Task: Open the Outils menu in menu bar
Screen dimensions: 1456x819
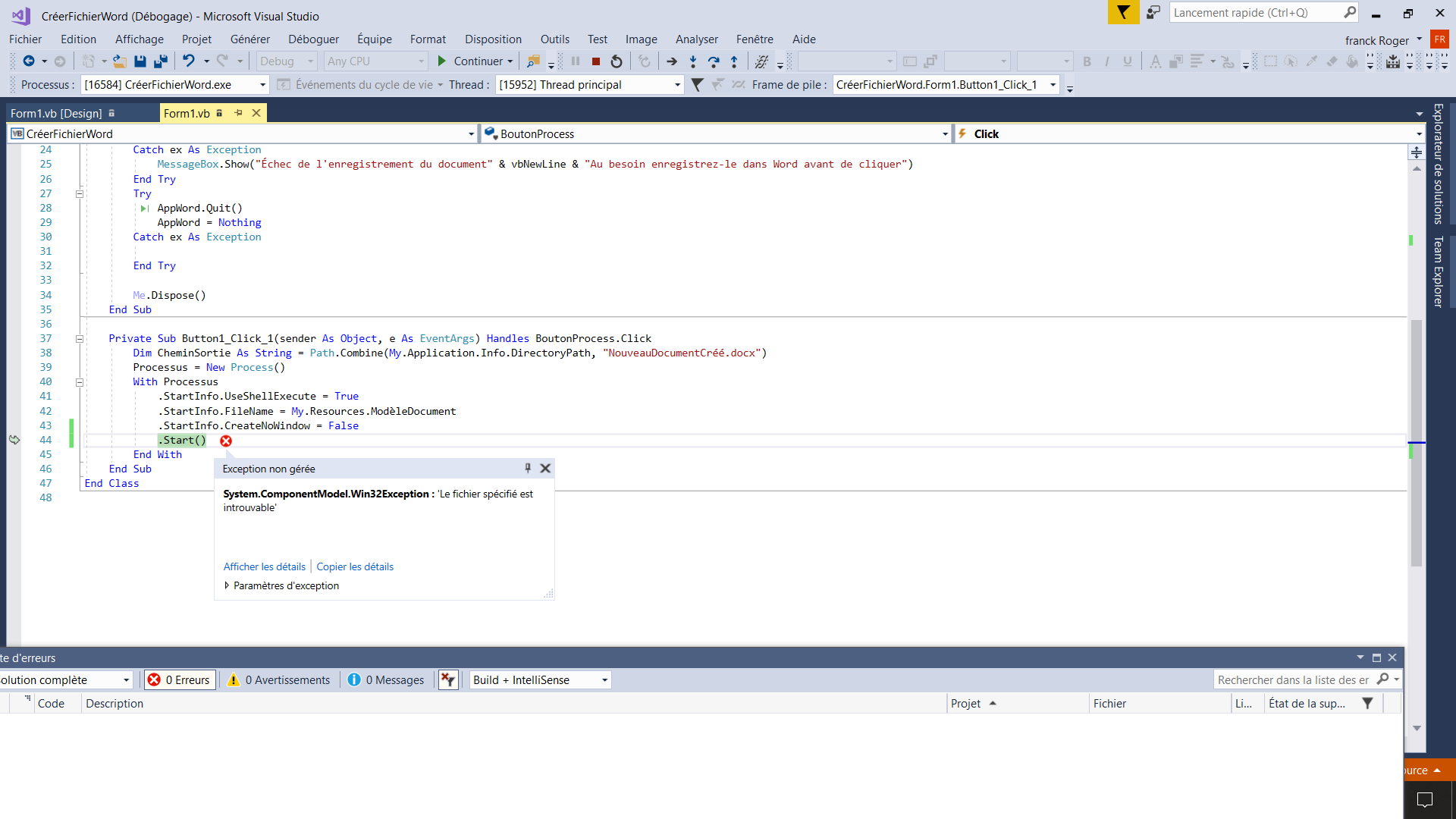Action: (x=555, y=38)
